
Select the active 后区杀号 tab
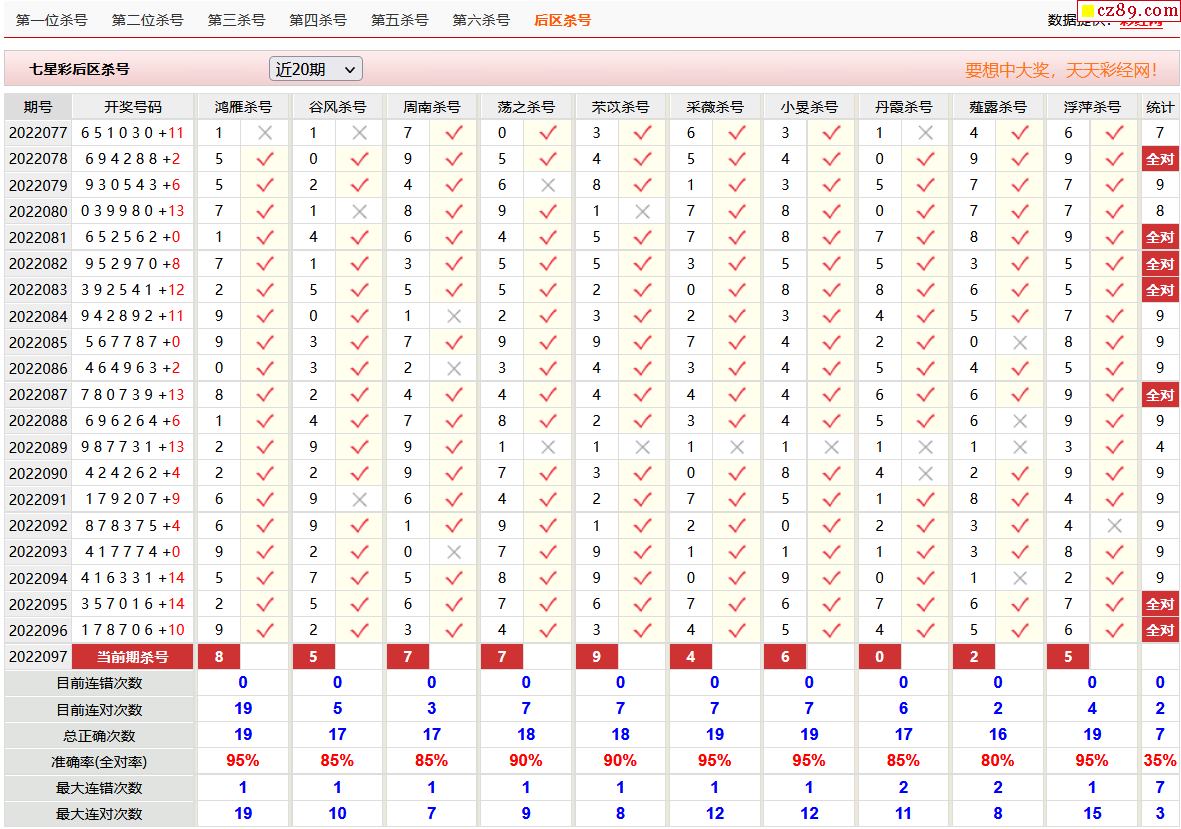point(563,20)
